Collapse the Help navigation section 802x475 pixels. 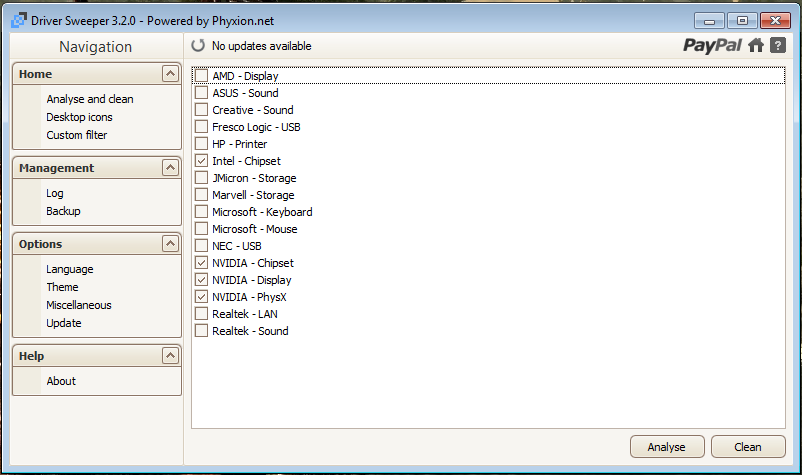(x=170, y=356)
